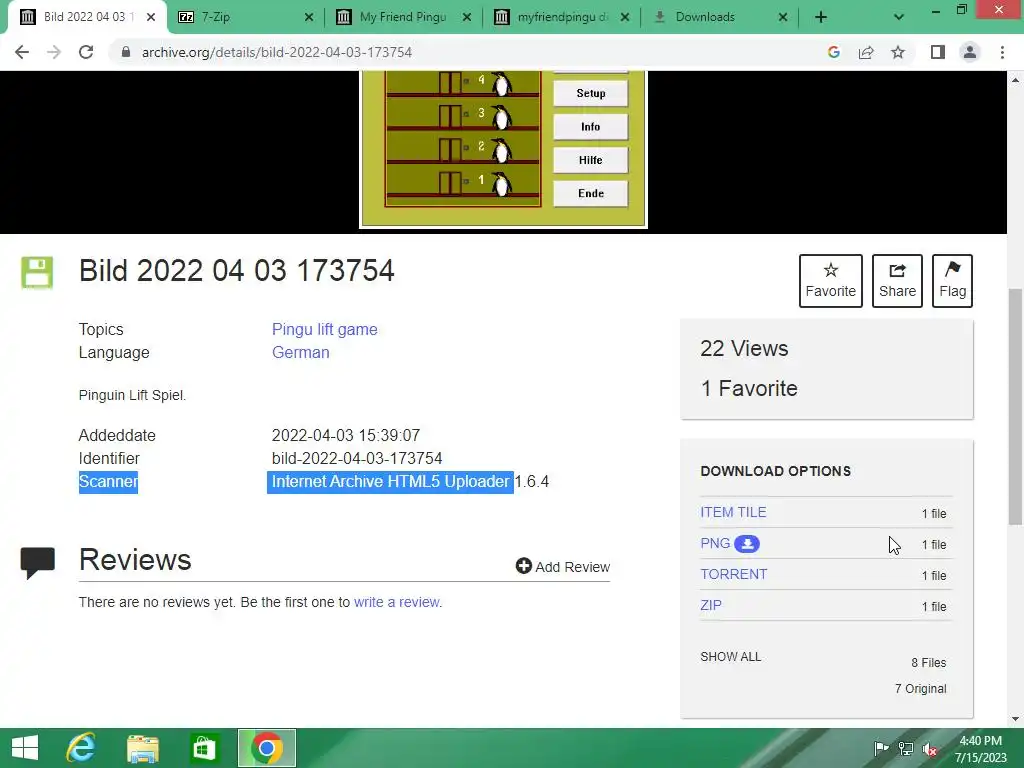
Task: Open Windows Store from taskbar
Action: pyautogui.click(x=204, y=748)
